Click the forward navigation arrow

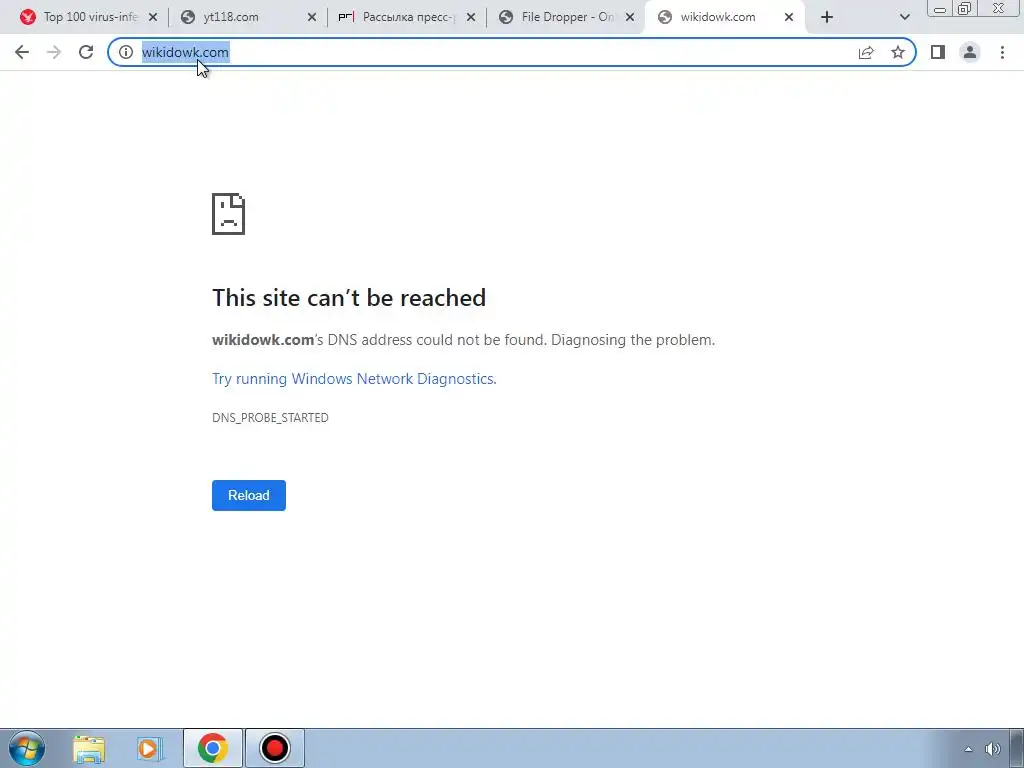click(54, 52)
